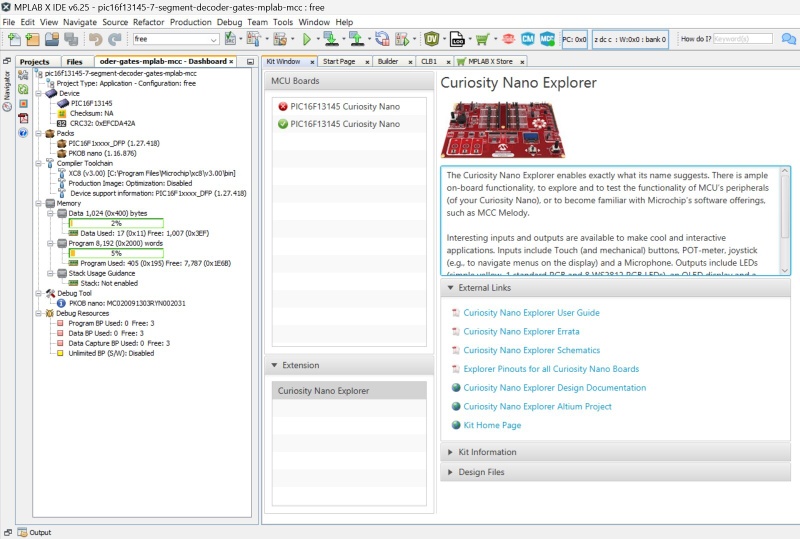Open the configuration dropdown showing free
This screenshot has height=539, width=800.
[x=176, y=39]
